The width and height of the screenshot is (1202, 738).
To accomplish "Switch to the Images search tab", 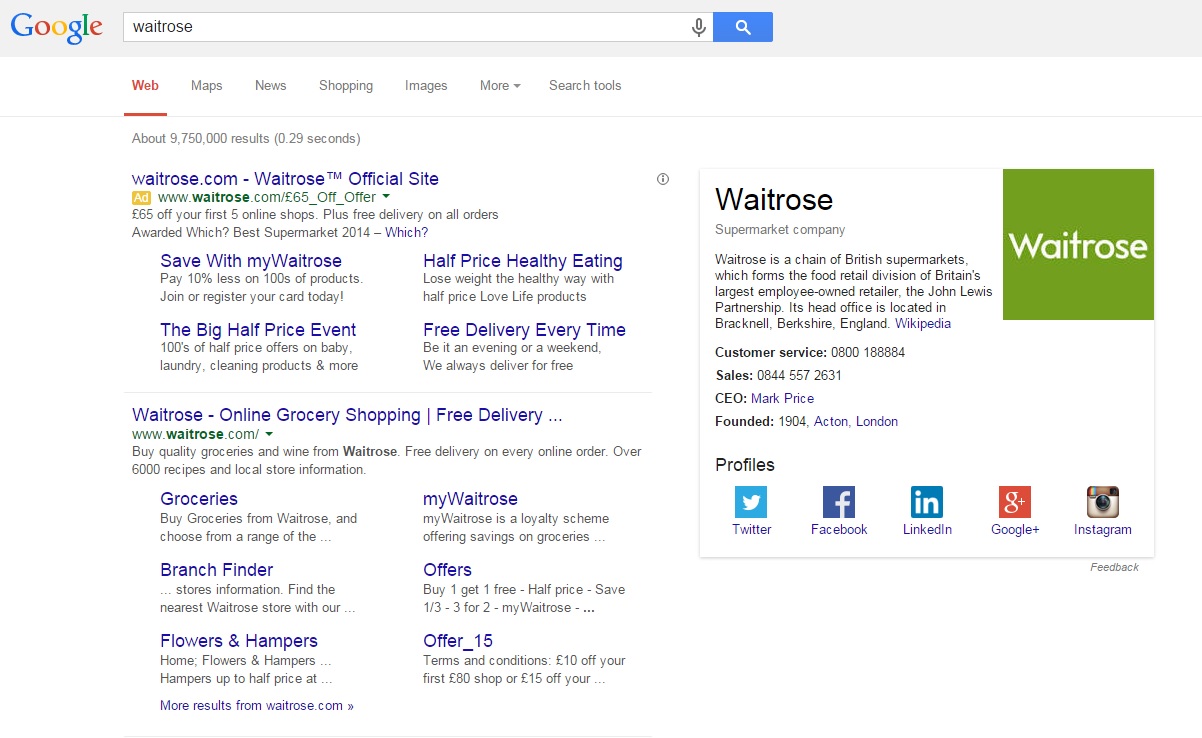I will coord(426,86).
